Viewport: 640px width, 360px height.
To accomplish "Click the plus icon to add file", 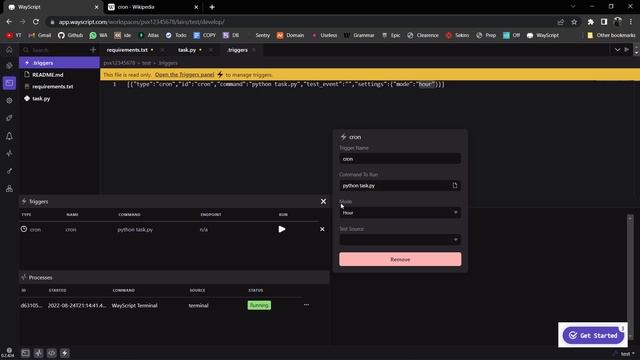I will coord(93,50).
